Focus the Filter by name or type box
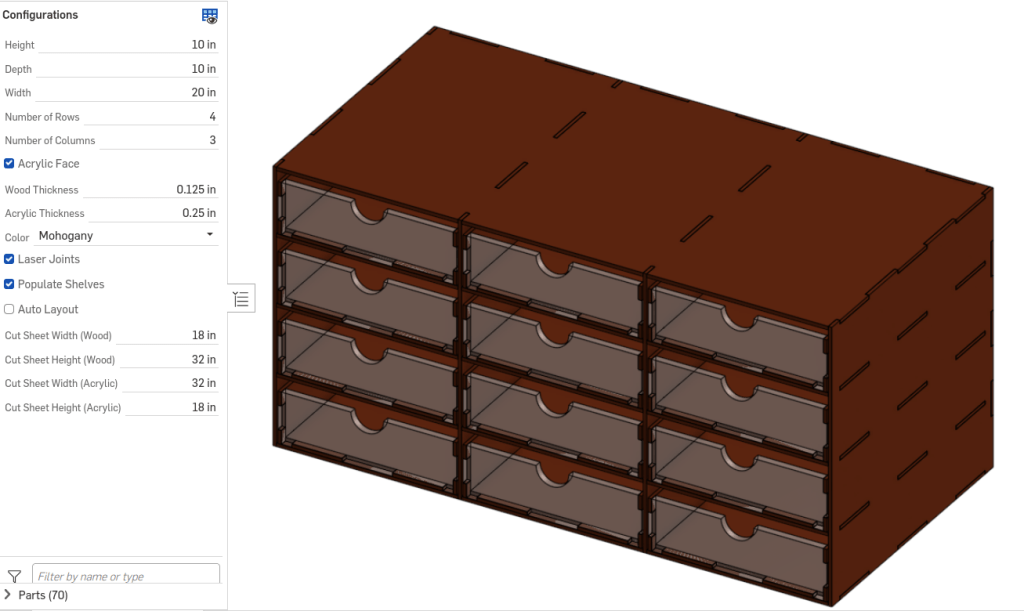This screenshot has width=1024, height=611. pos(125,576)
